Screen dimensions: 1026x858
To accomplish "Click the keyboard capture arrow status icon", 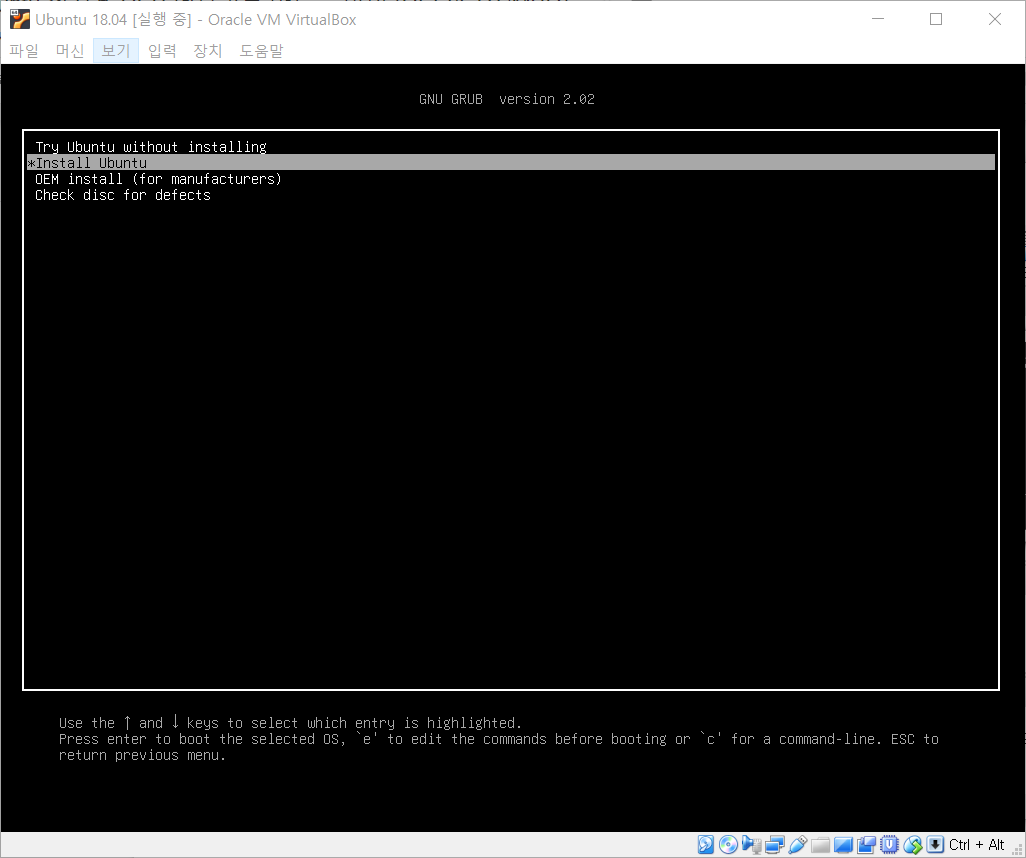I will (x=936, y=845).
